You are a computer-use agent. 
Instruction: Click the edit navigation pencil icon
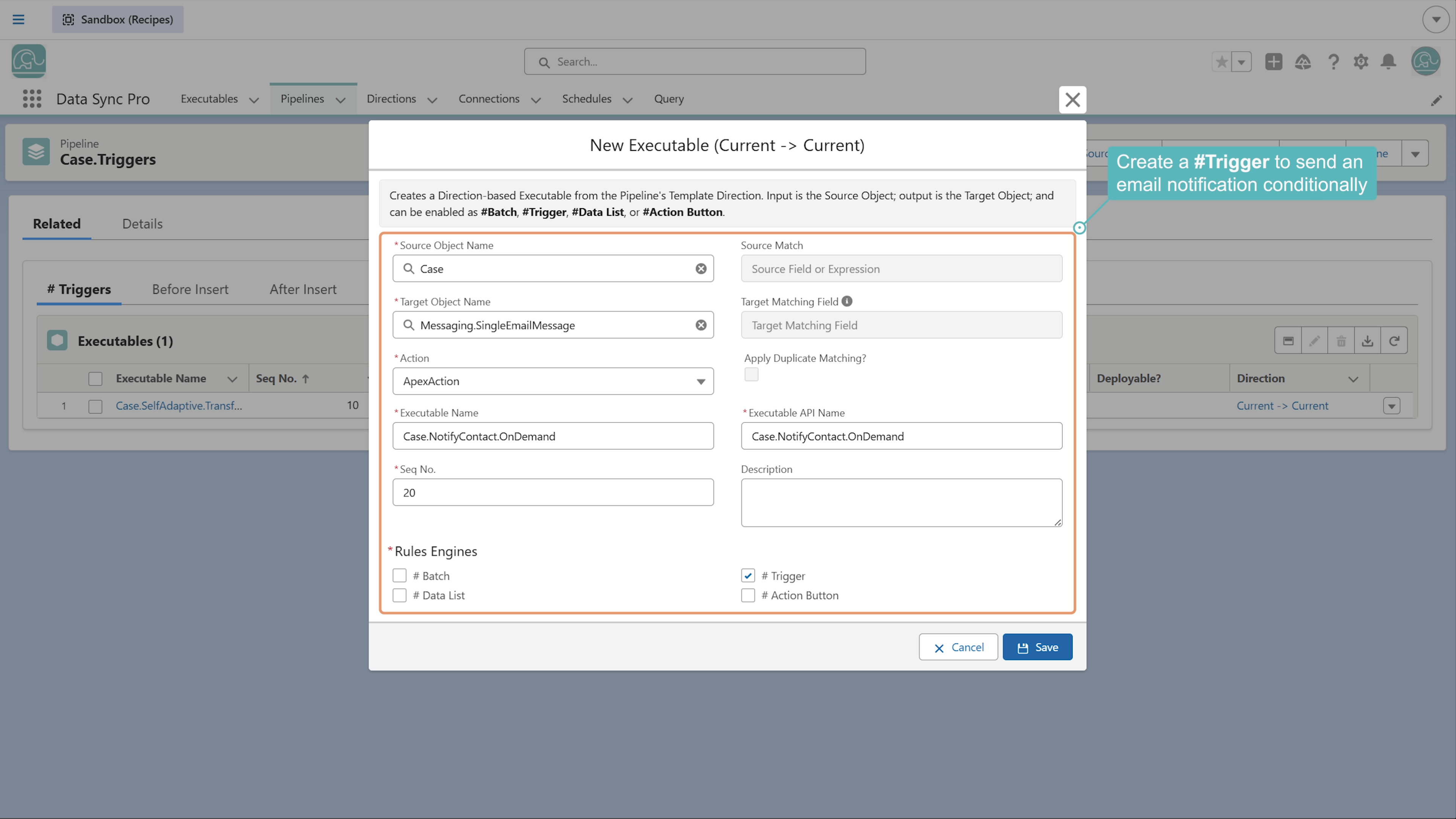pyautogui.click(x=1436, y=100)
